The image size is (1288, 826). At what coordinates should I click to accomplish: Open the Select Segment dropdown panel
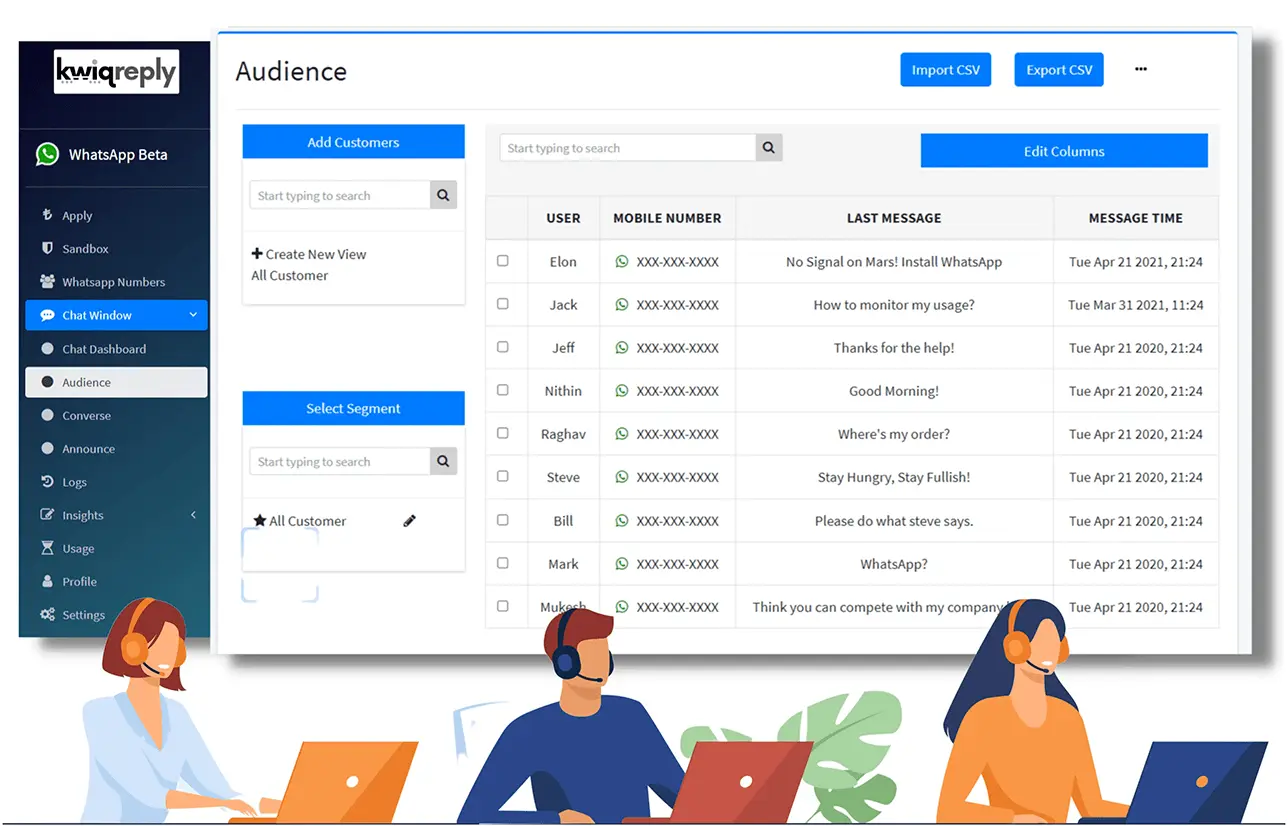pos(353,407)
